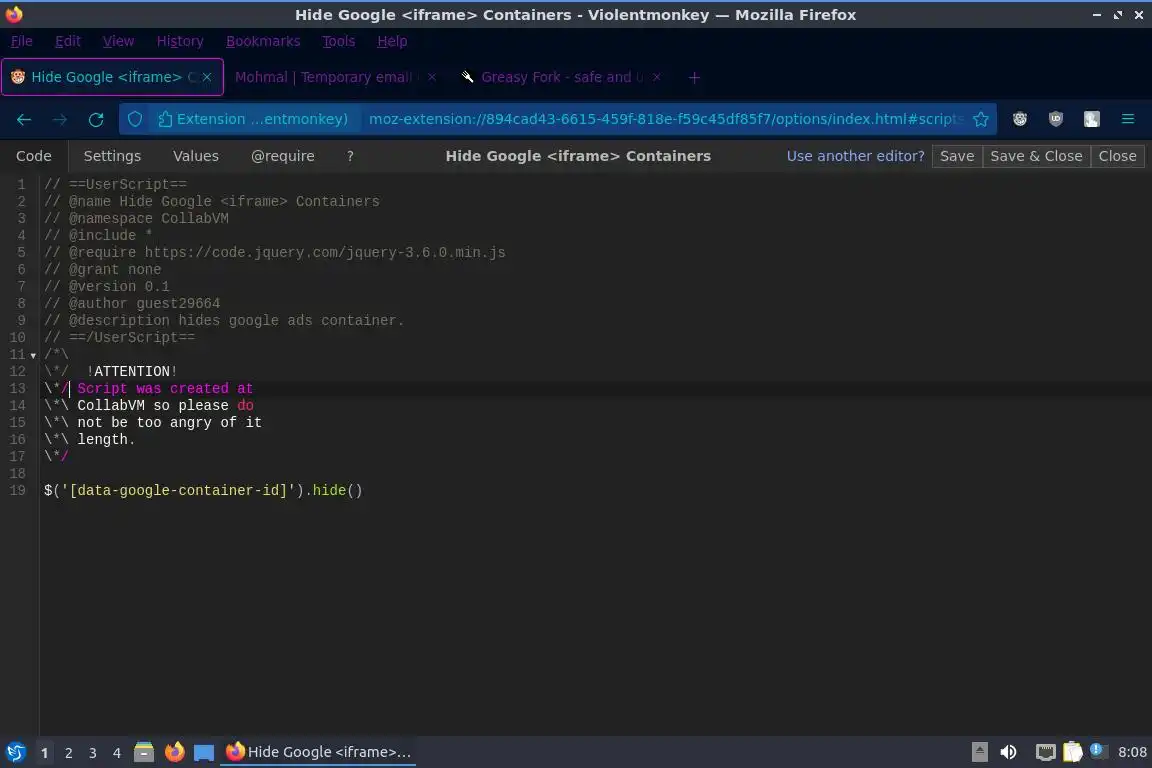
Task: Click line number 19 in the gutter
Action: (x=18, y=490)
